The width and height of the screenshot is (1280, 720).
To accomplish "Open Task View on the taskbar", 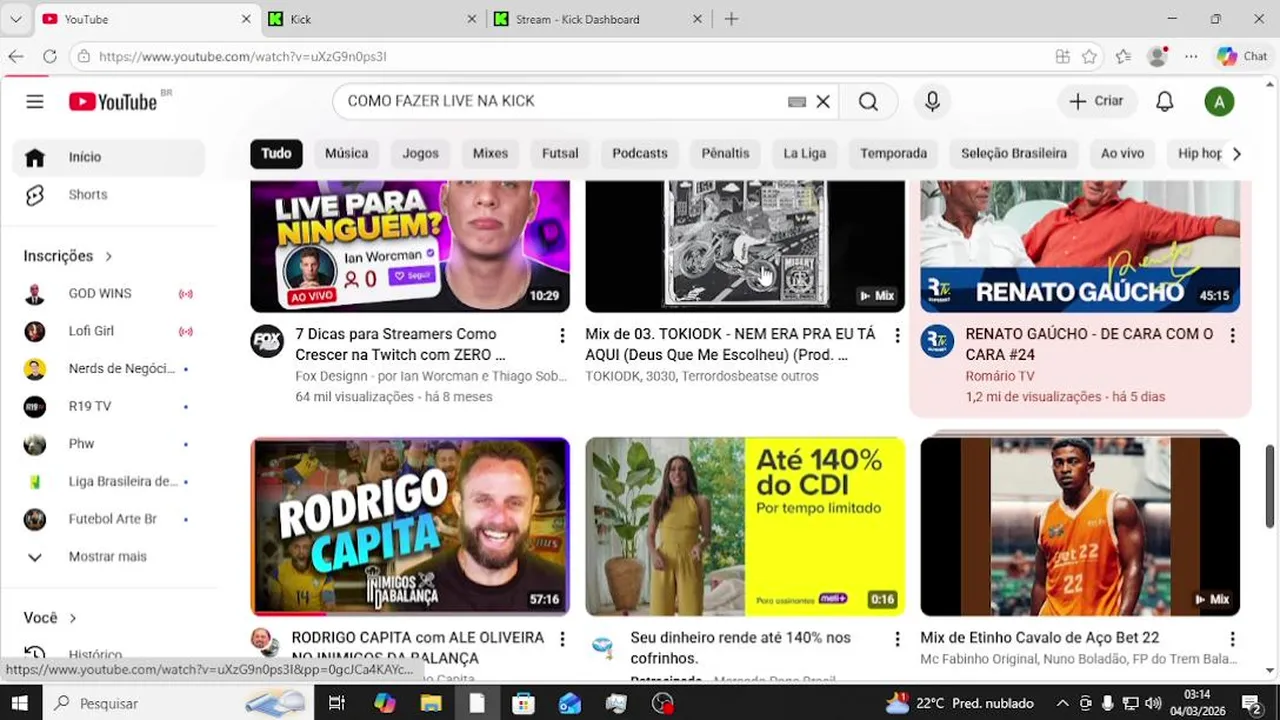I will [x=337, y=703].
